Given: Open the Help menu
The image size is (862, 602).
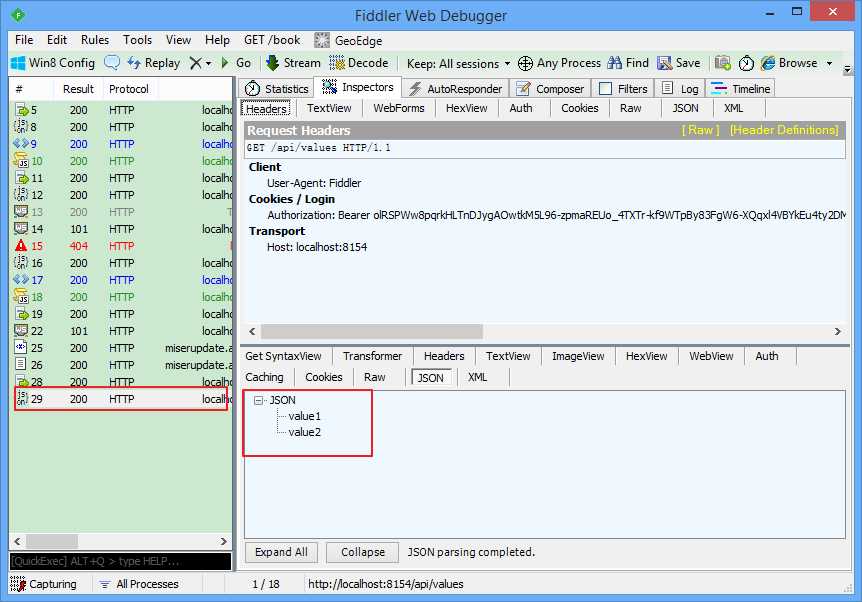Looking at the screenshot, I should click(217, 40).
